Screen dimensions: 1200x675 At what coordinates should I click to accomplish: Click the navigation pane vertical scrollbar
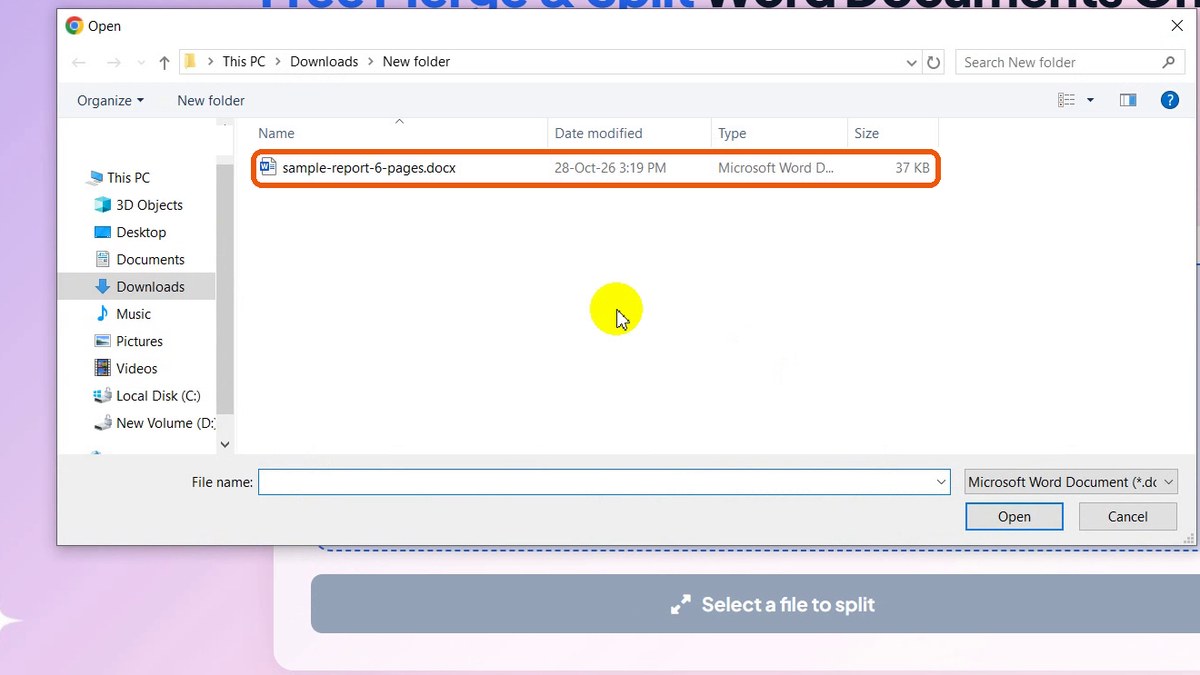click(x=224, y=290)
